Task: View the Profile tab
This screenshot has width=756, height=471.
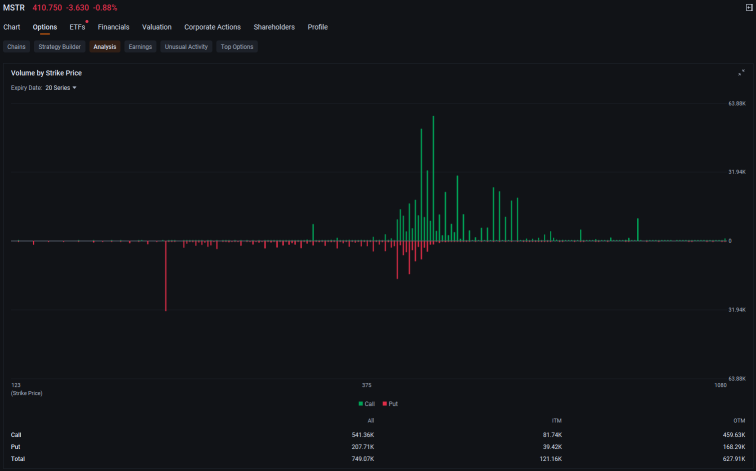Action: (x=318, y=27)
